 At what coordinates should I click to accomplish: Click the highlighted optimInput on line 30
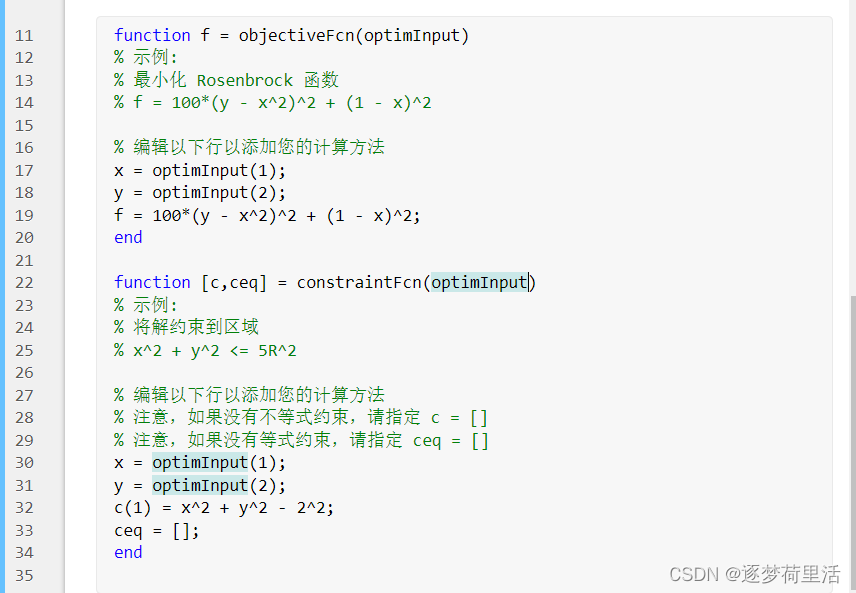(200, 463)
